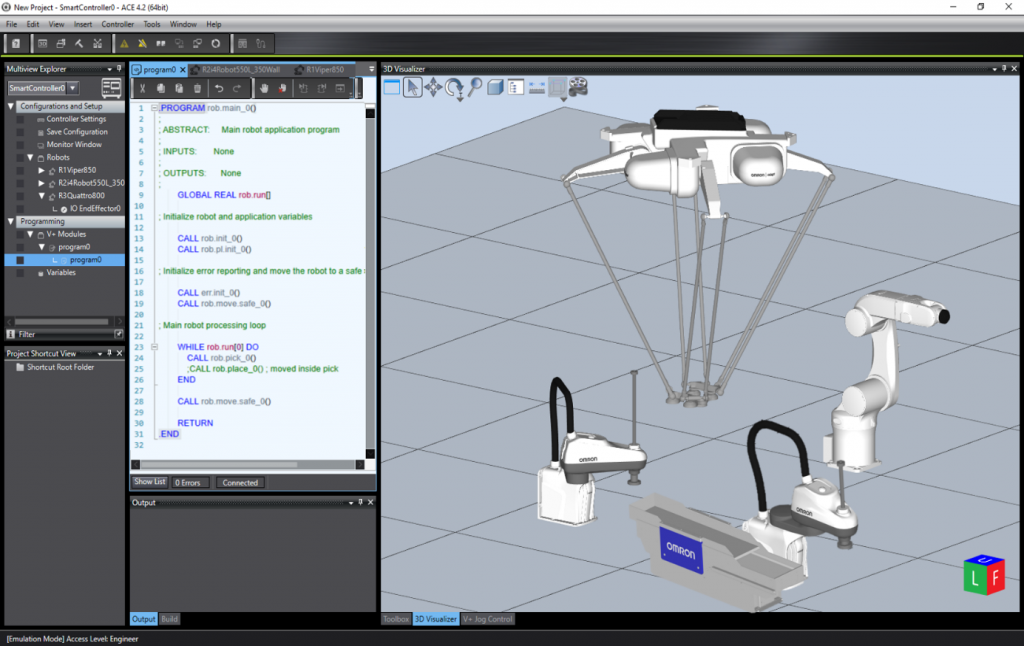Switch to the V+ Jog Control tab

pos(488,619)
